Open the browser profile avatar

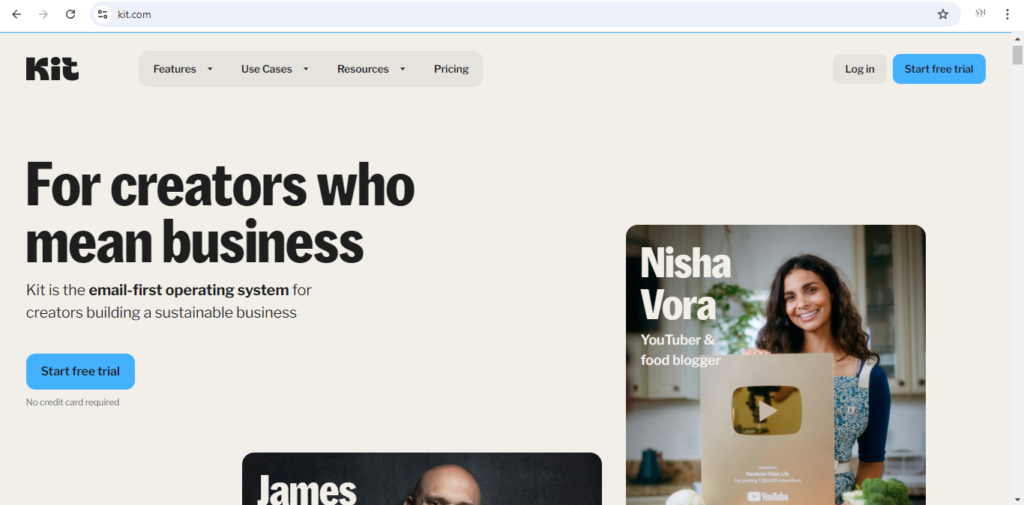click(x=980, y=14)
